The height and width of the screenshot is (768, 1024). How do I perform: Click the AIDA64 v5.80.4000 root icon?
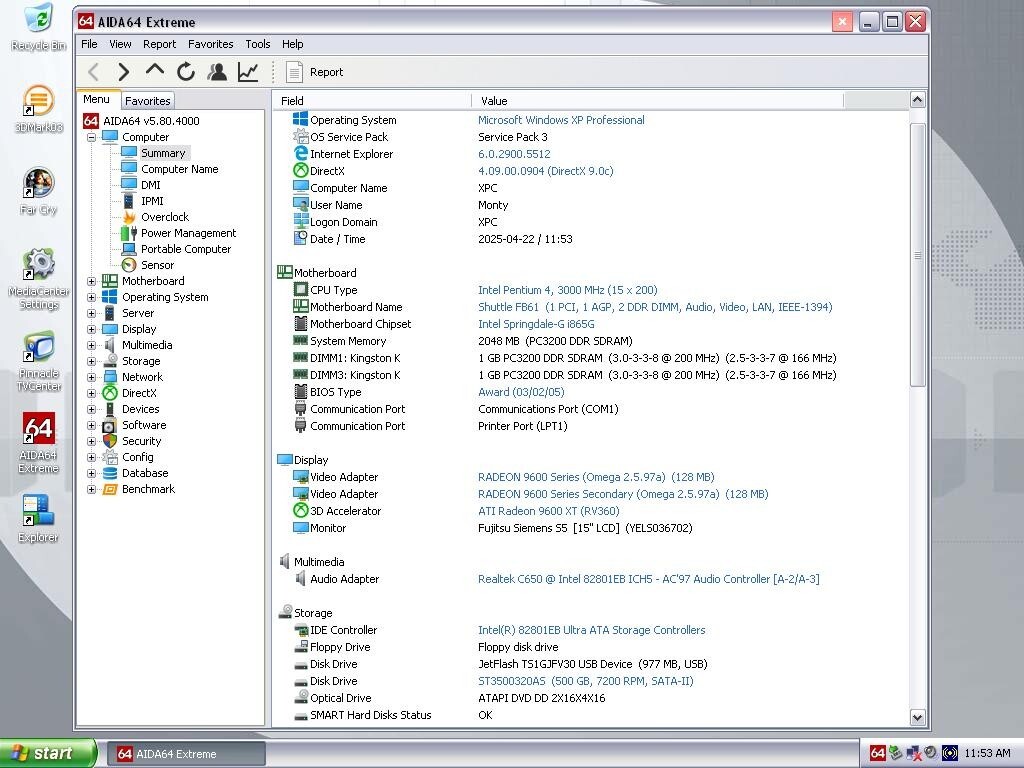91,121
